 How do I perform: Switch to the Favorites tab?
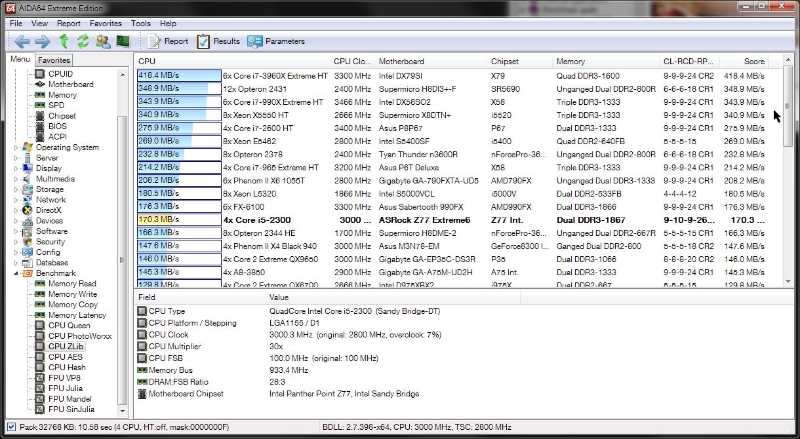[x=54, y=60]
